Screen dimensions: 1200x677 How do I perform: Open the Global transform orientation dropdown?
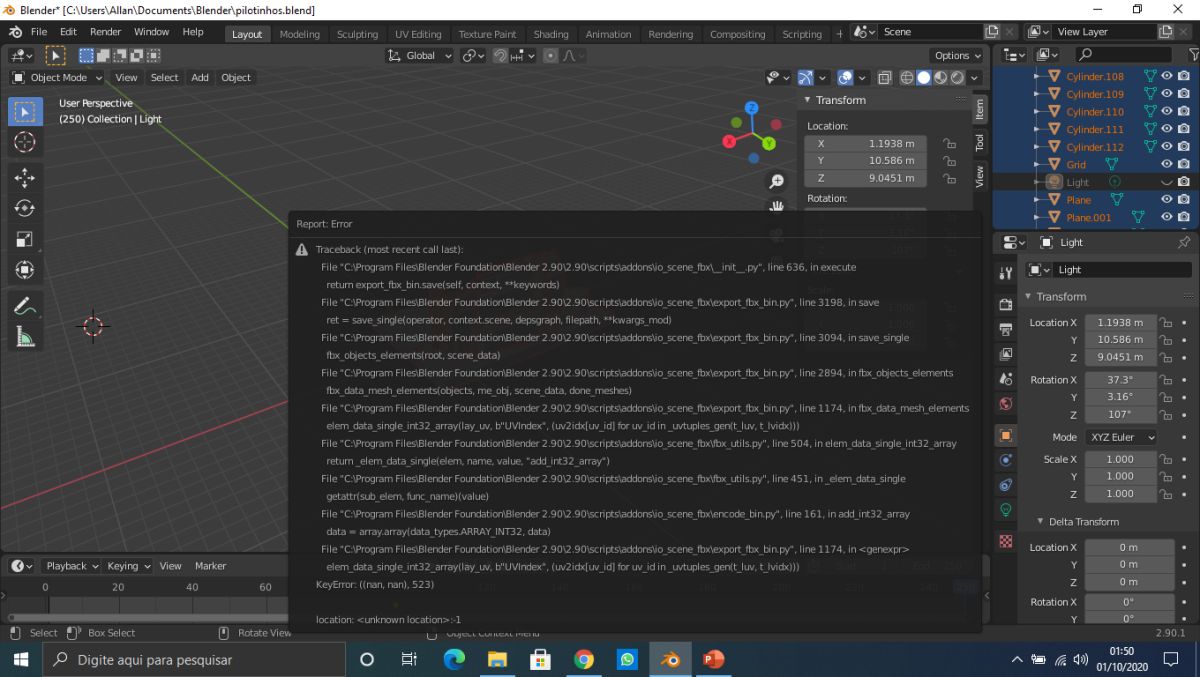[420, 56]
